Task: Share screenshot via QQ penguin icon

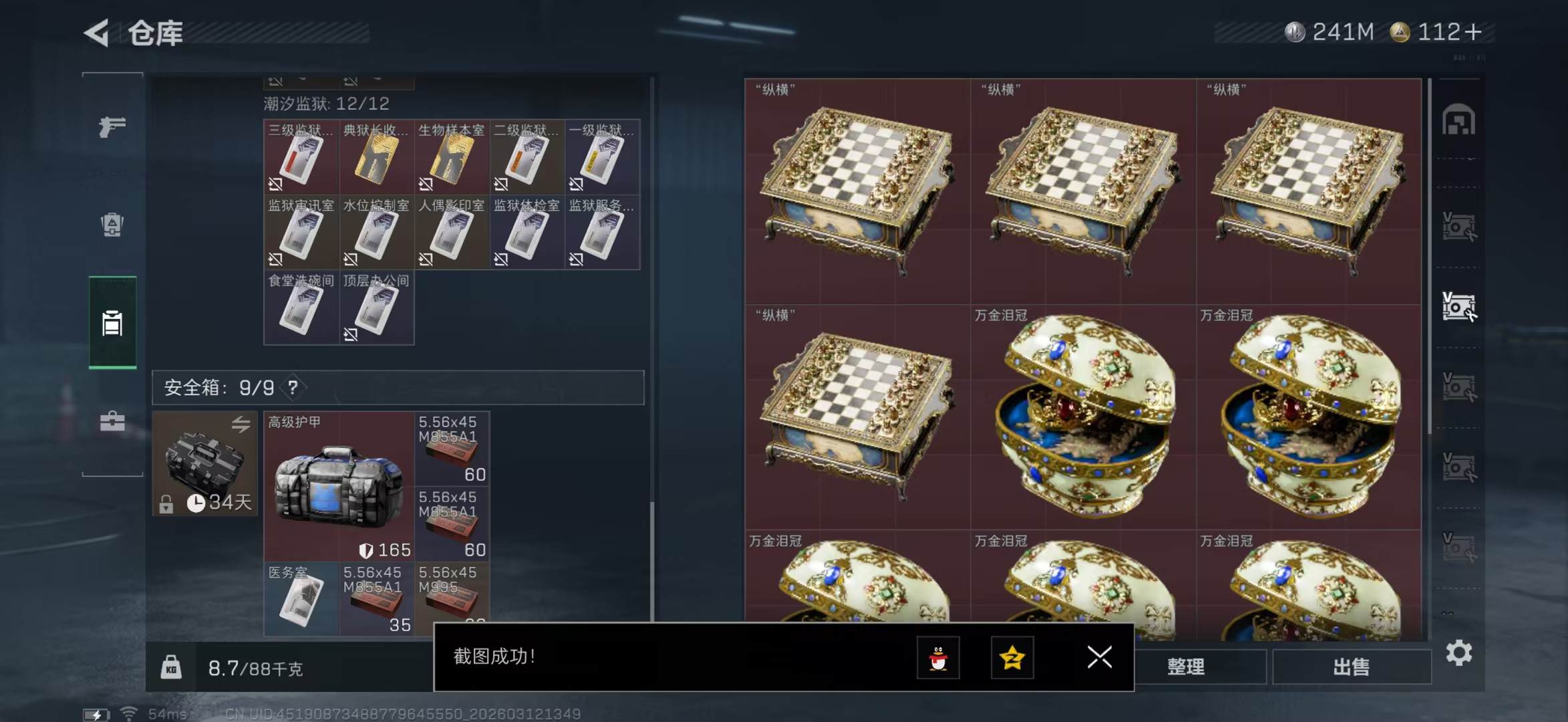Action: [938, 658]
